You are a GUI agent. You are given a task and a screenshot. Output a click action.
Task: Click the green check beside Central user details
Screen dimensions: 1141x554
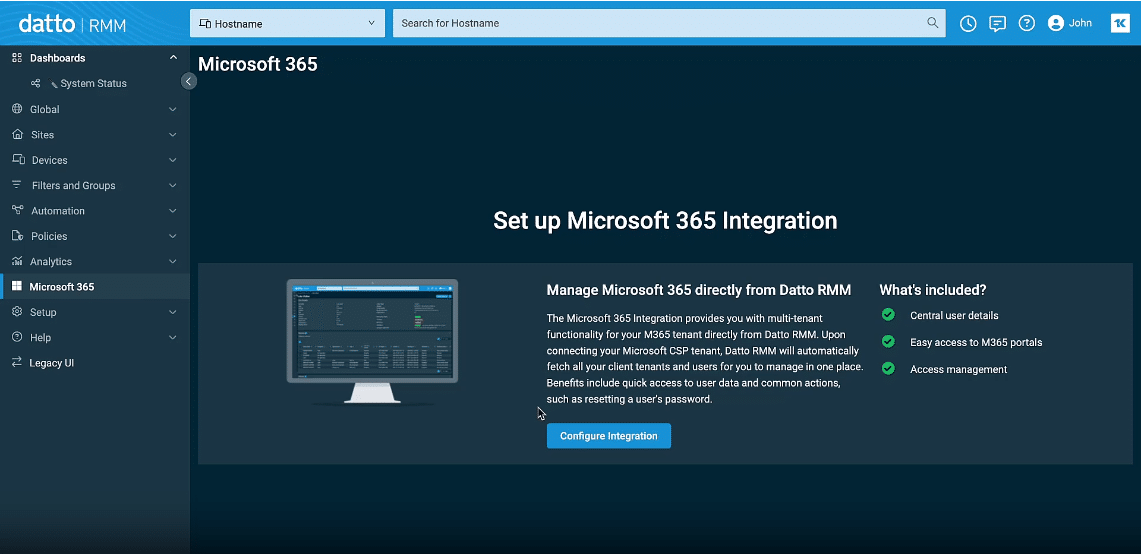pyautogui.click(x=888, y=315)
